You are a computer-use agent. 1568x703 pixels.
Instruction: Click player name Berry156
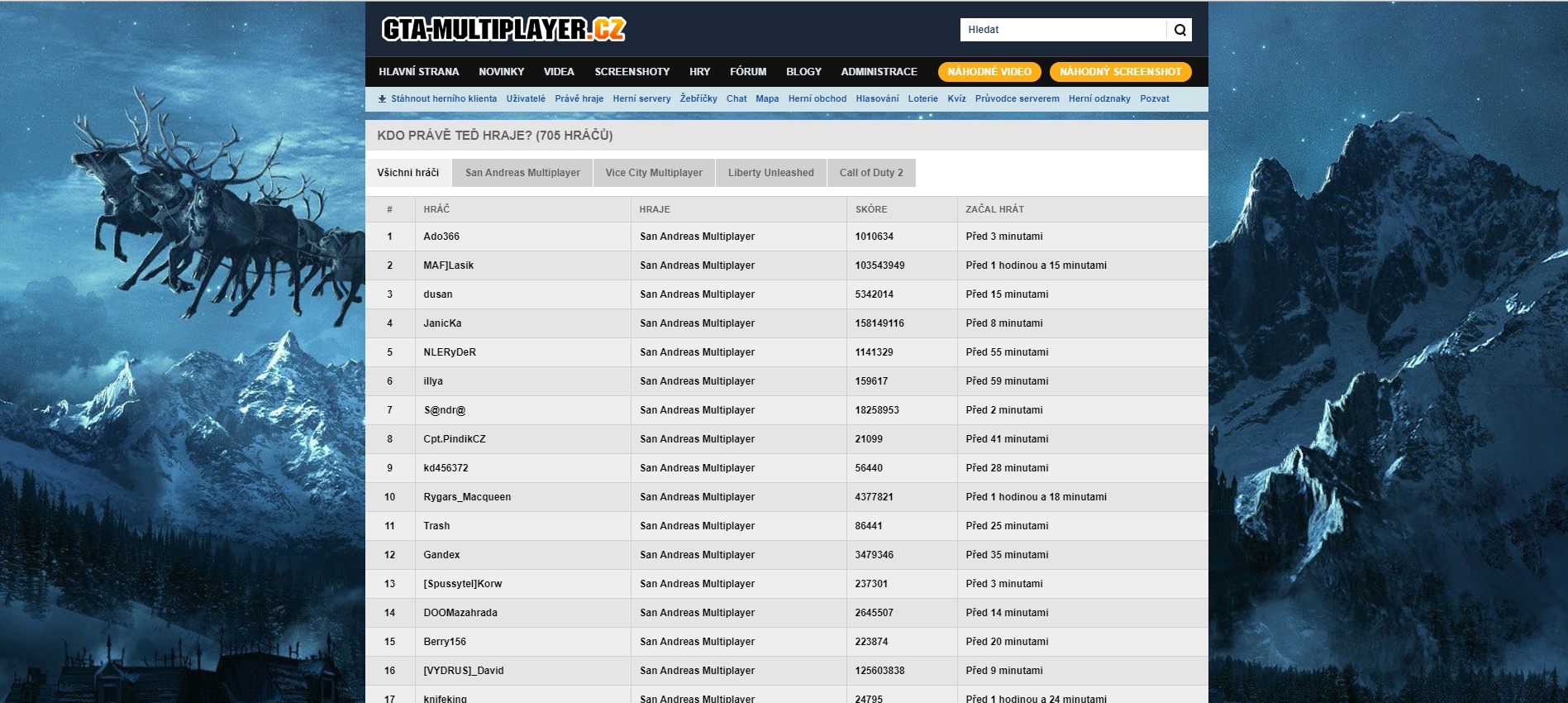445,642
